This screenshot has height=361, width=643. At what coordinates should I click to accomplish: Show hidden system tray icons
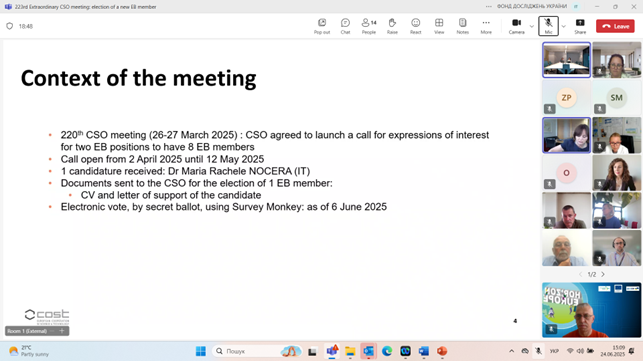point(511,351)
